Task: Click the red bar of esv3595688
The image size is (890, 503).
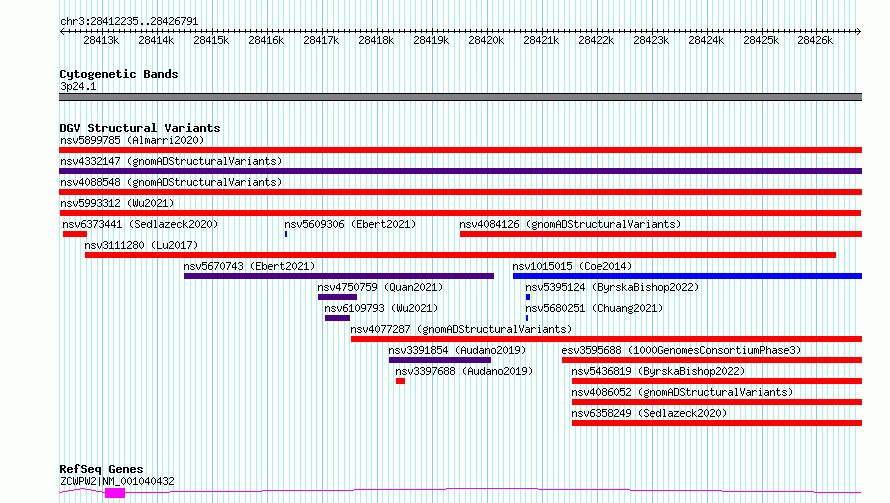Action: (712, 360)
